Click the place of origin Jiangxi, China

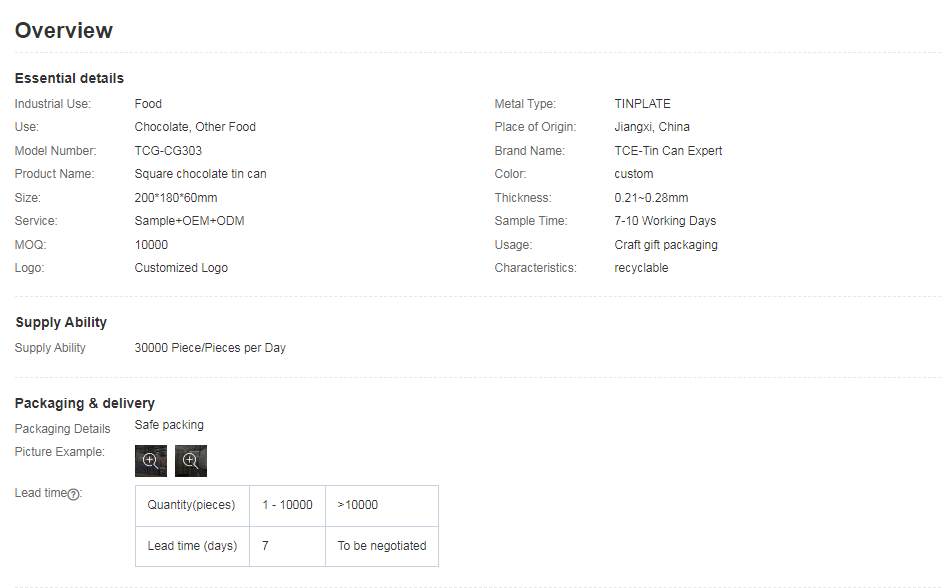[x=652, y=127]
